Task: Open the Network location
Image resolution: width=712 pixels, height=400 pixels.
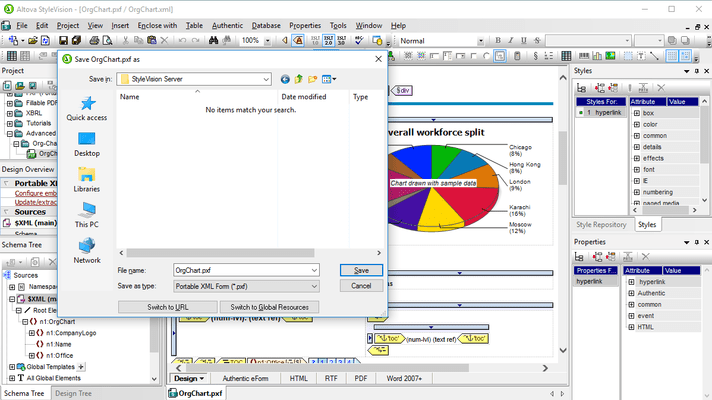Action: pyautogui.click(x=86, y=250)
